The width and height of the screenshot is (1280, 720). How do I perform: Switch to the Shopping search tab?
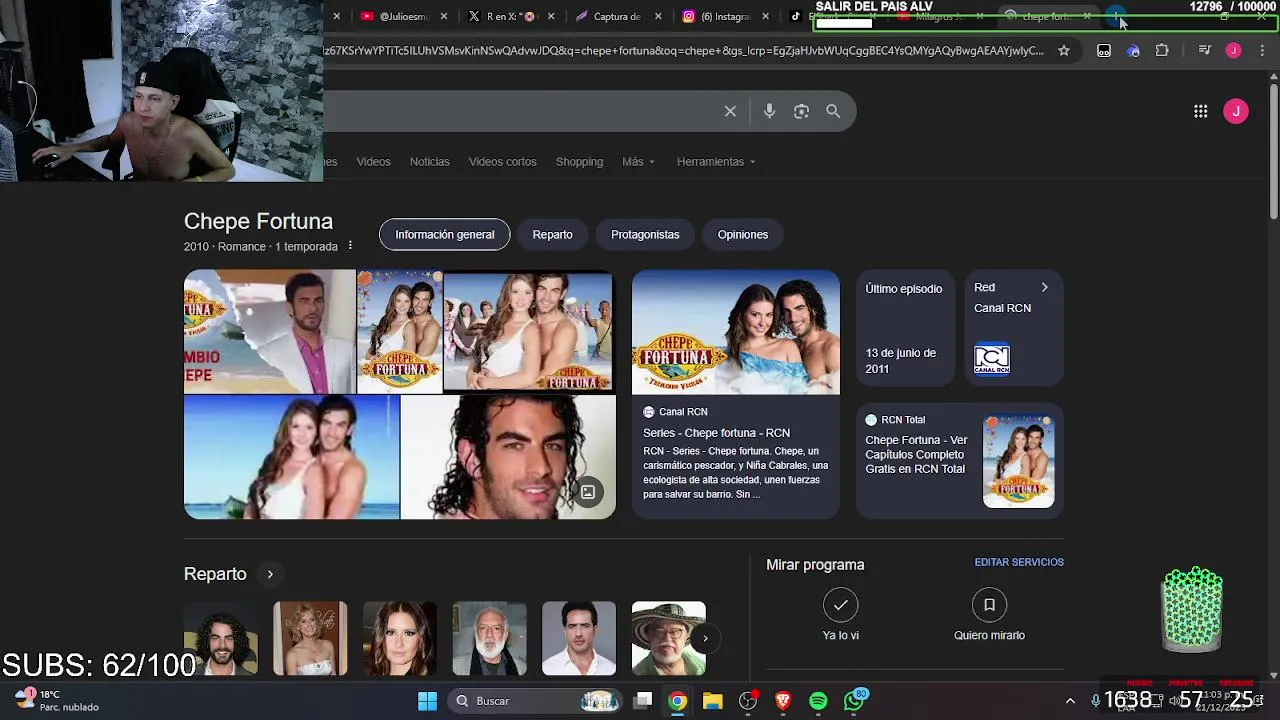tap(579, 162)
